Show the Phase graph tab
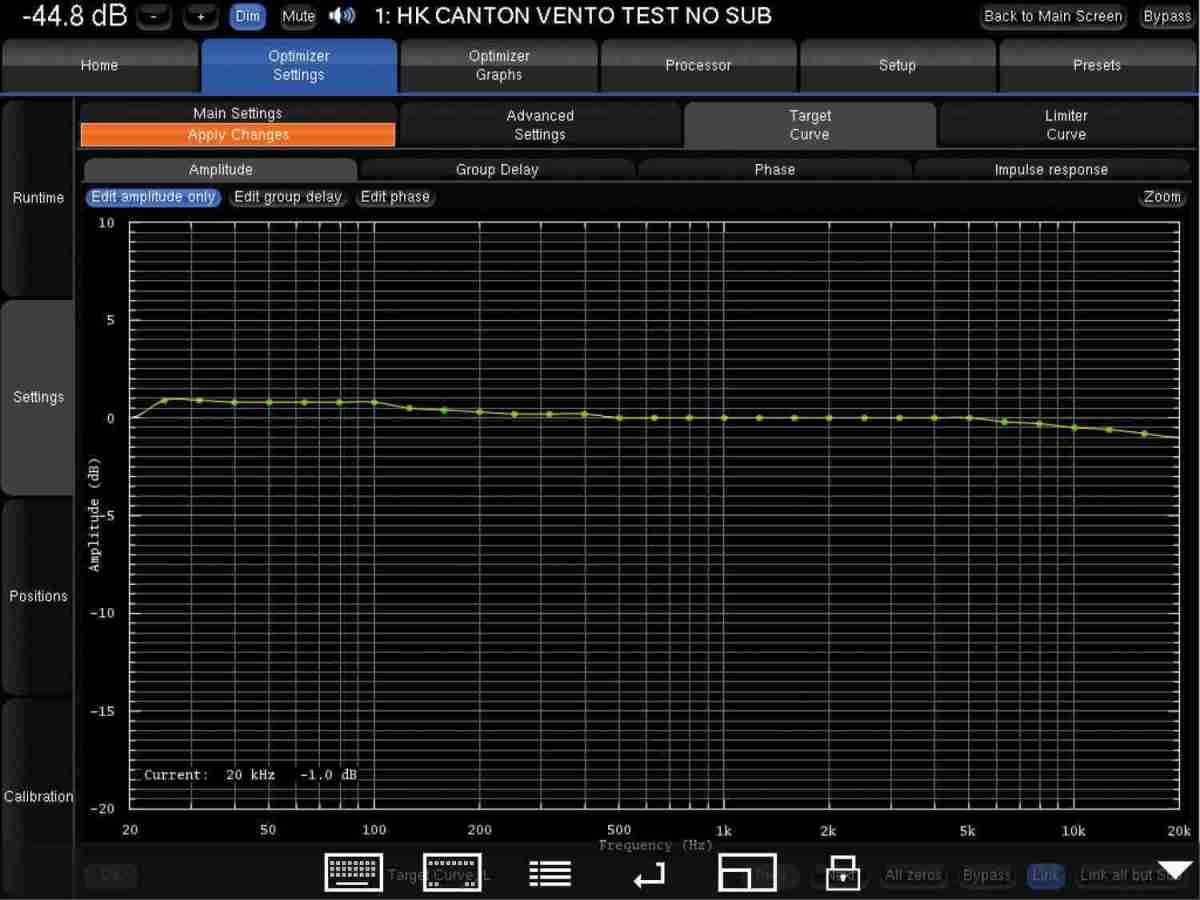Screen dimensions: 1200x900 pyautogui.click(x=775, y=170)
